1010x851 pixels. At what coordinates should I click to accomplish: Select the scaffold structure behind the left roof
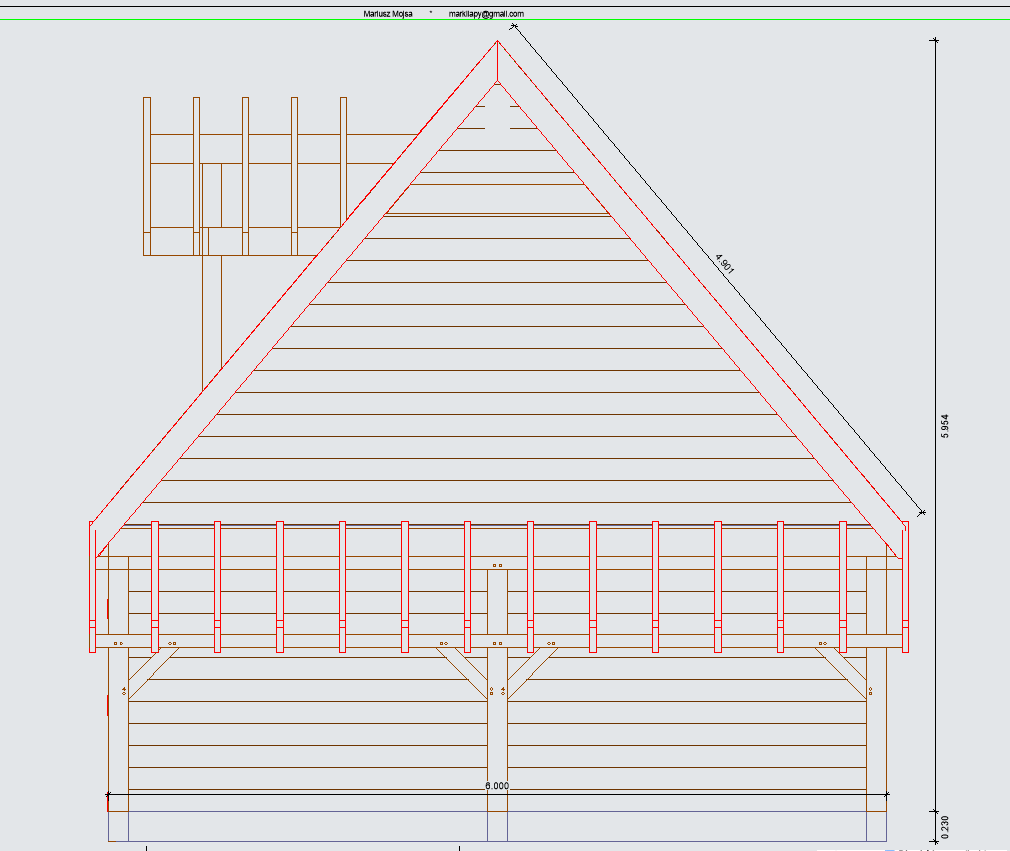pyautogui.click(x=245, y=175)
